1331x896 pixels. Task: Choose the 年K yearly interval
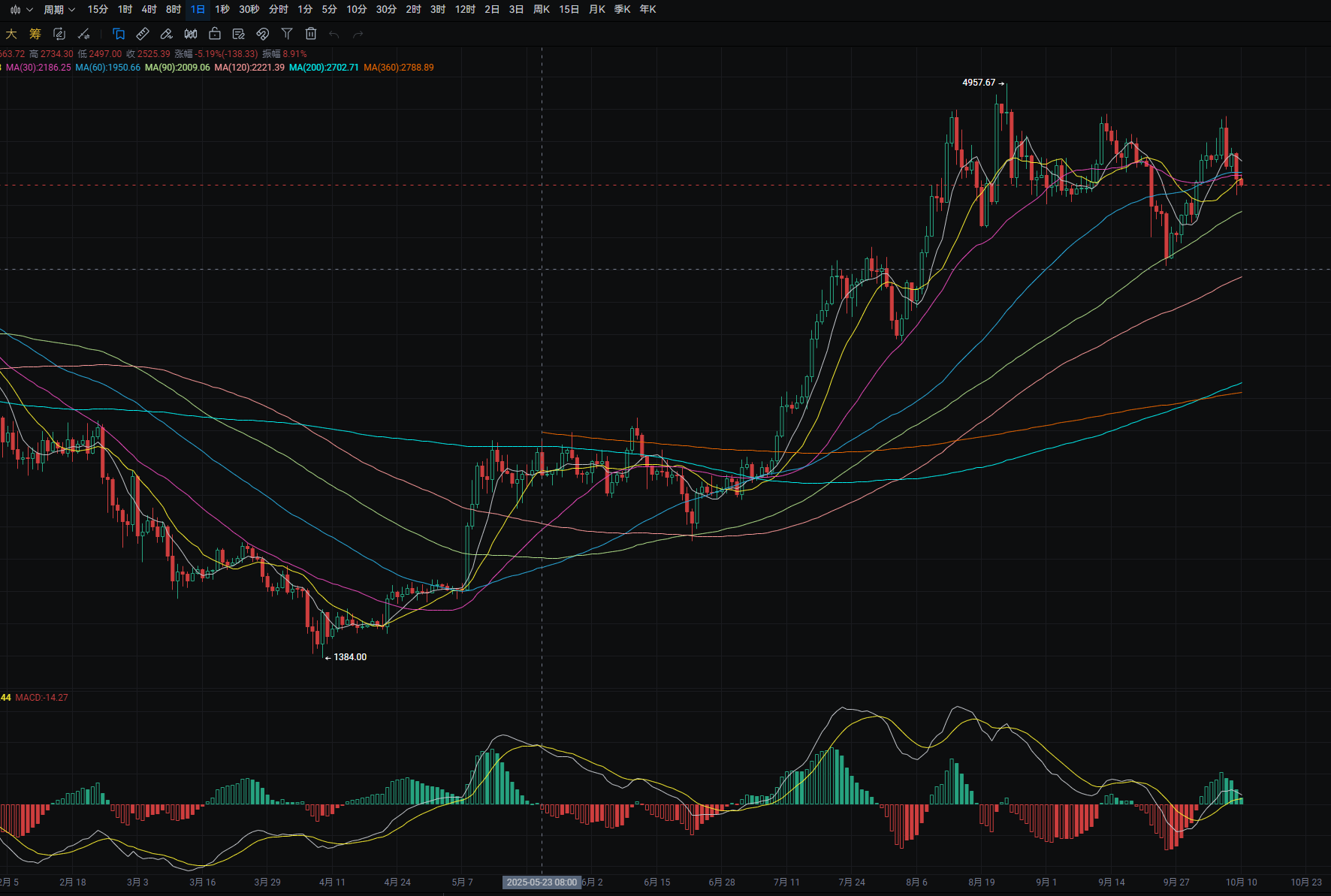(647, 10)
